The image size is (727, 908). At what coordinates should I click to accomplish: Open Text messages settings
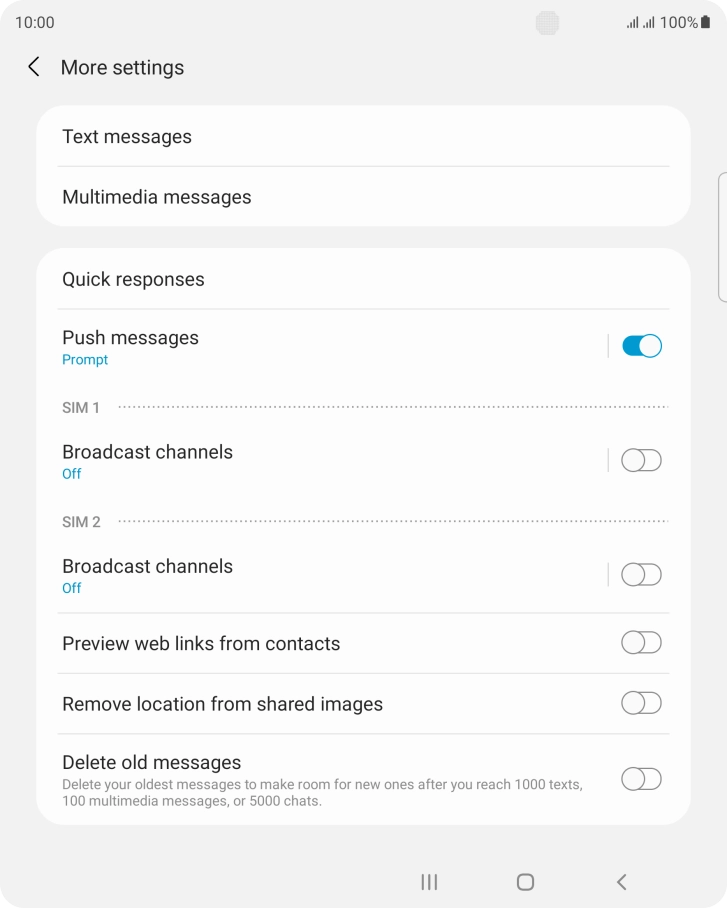tap(127, 137)
